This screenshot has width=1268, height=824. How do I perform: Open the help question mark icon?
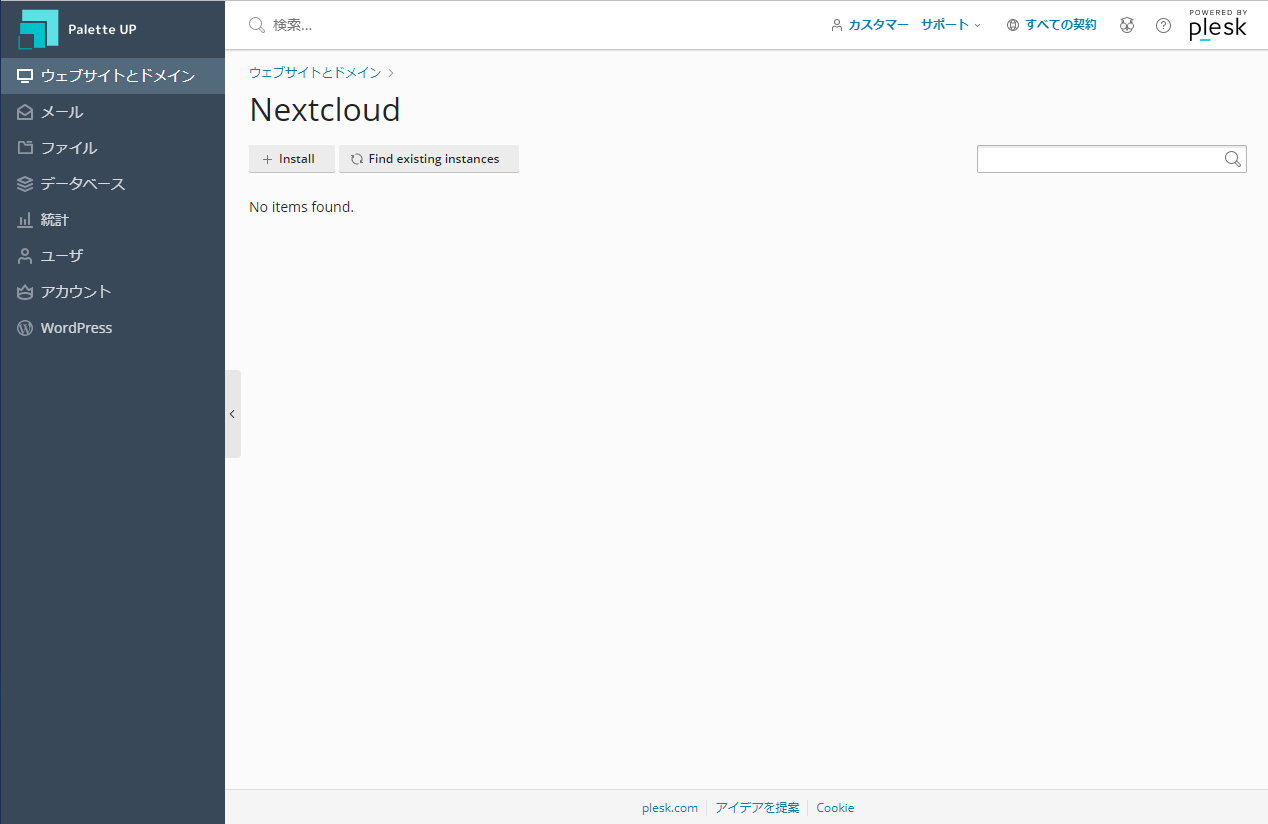click(1163, 25)
